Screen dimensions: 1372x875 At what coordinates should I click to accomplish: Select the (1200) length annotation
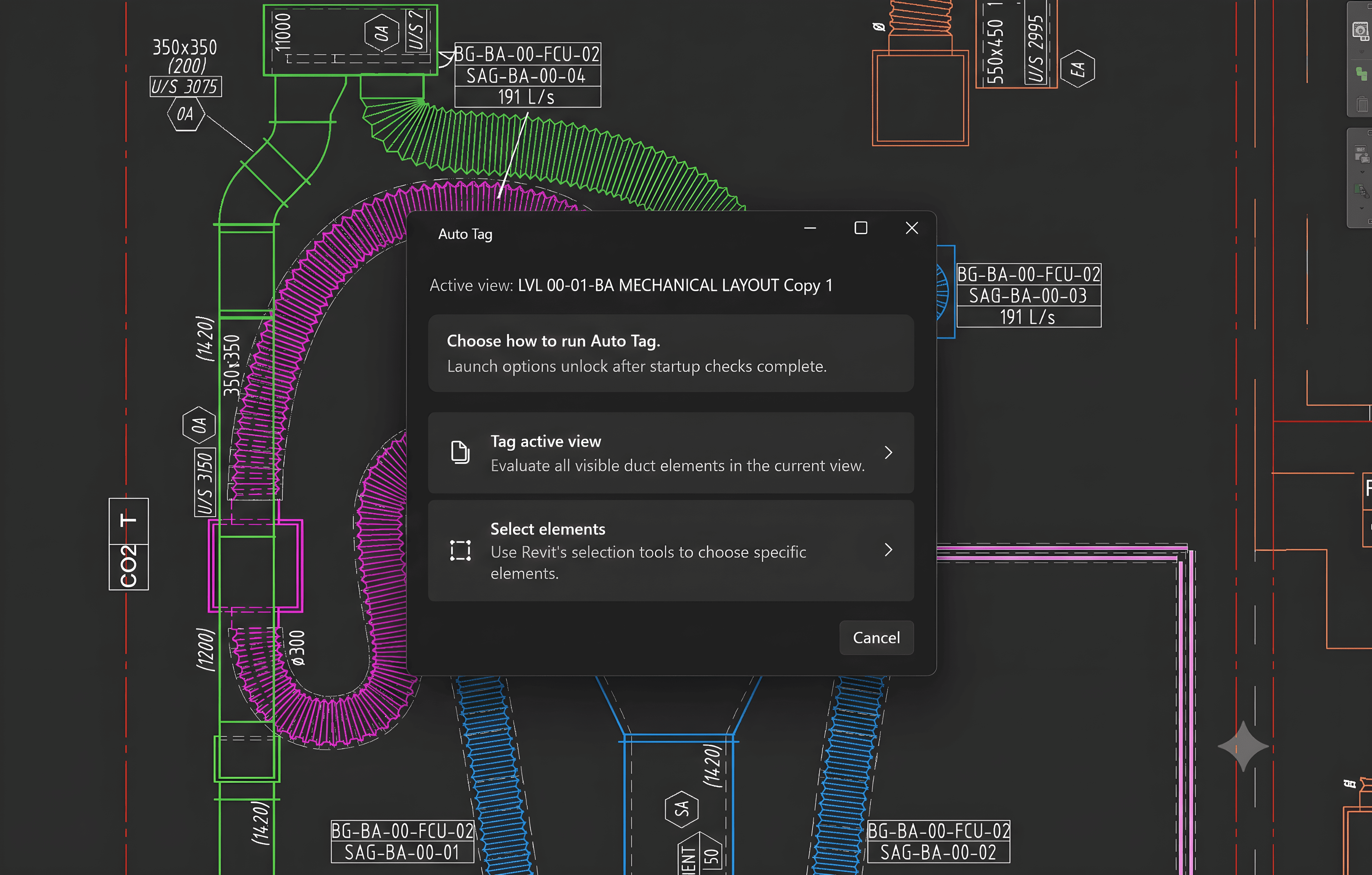(206, 650)
